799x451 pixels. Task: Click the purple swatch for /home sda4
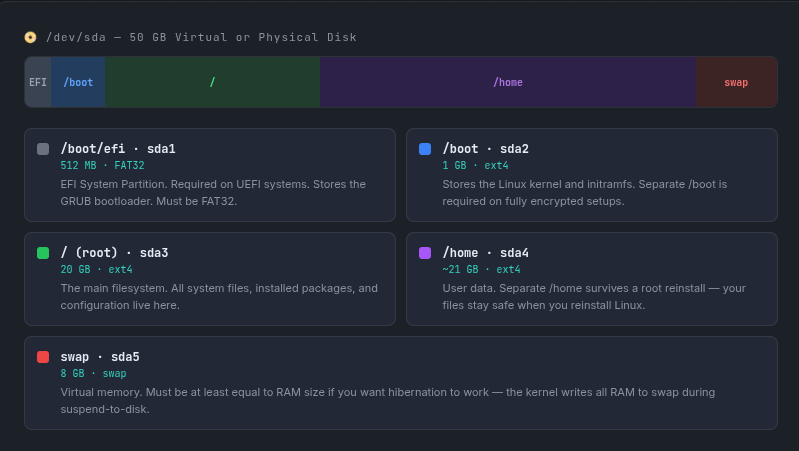click(x=425, y=253)
